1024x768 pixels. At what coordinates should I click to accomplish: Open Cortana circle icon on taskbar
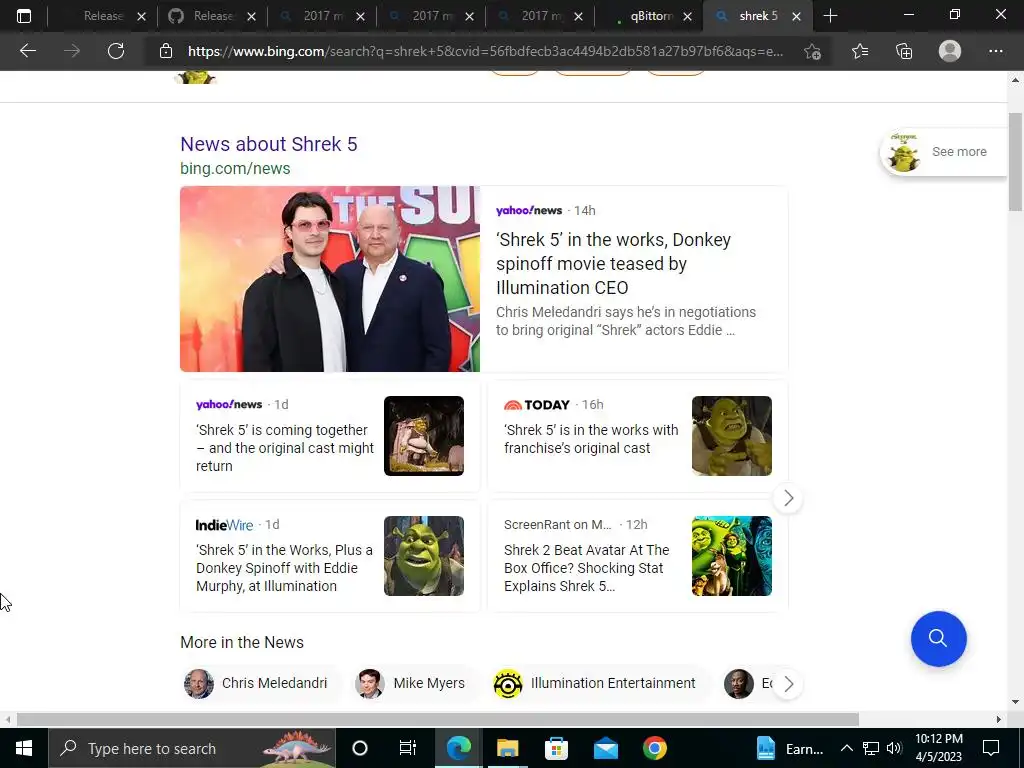pos(360,748)
